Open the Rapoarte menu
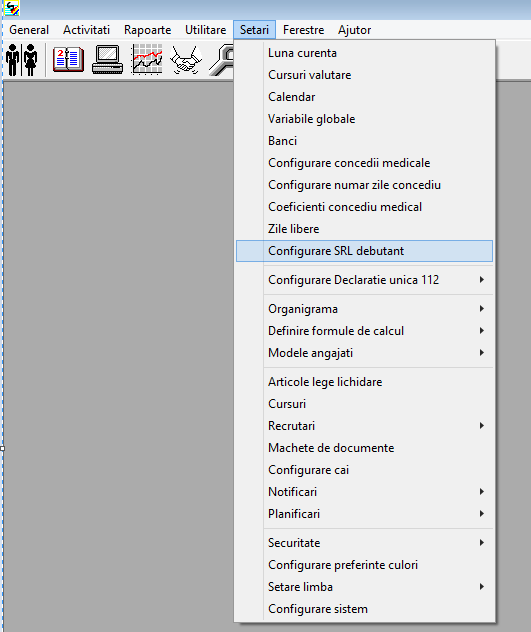 tap(148, 30)
